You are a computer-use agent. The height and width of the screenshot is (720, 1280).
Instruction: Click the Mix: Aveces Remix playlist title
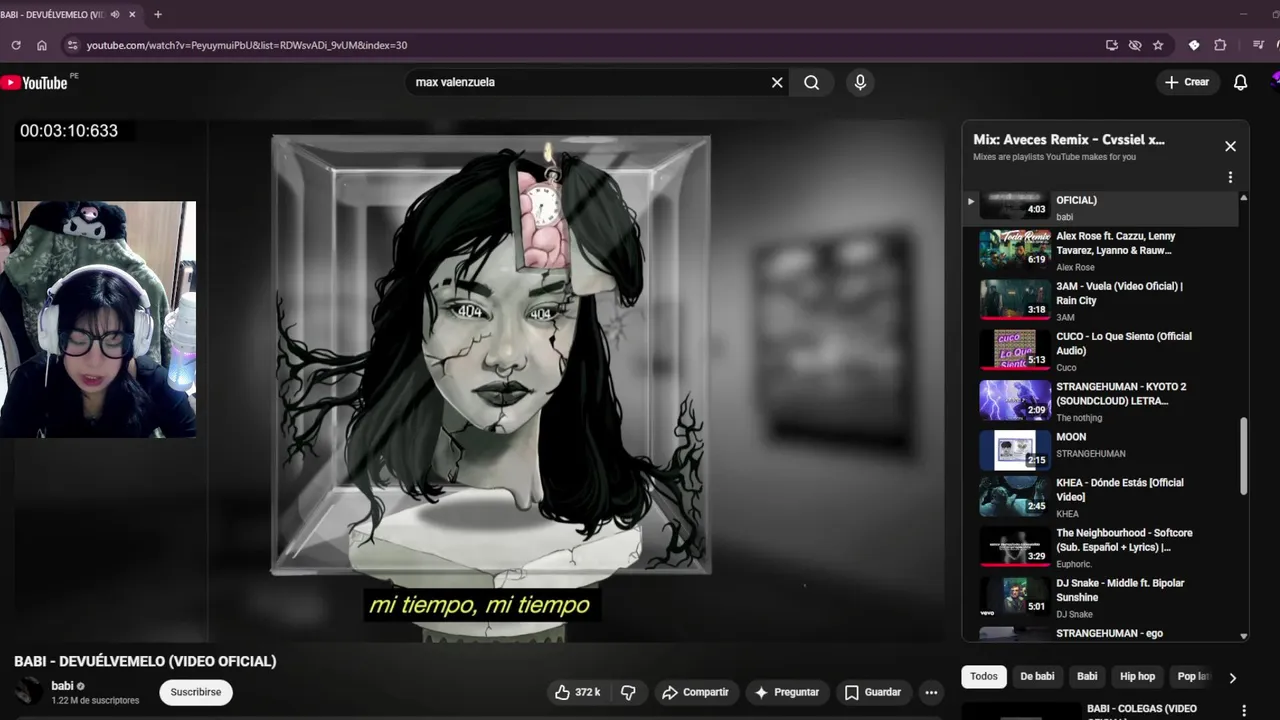point(1069,140)
